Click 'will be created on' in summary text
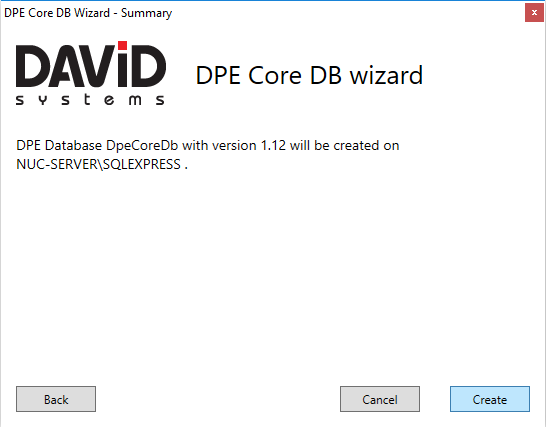This screenshot has width=546, height=427. [344, 146]
